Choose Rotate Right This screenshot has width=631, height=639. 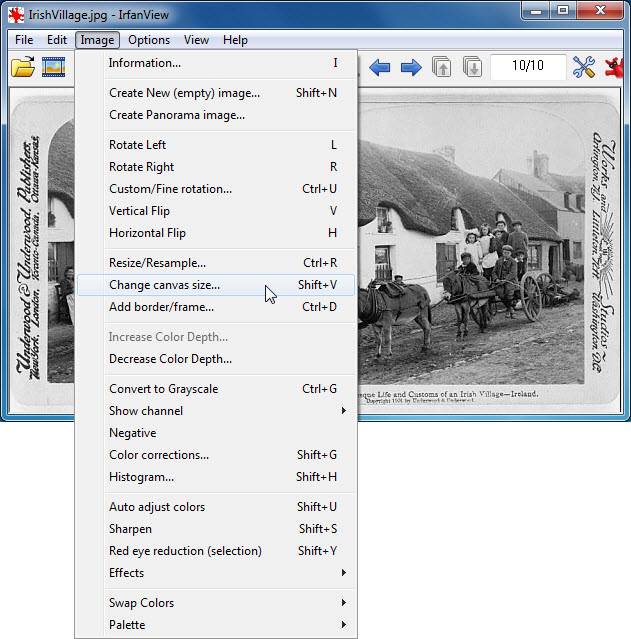(216, 167)
